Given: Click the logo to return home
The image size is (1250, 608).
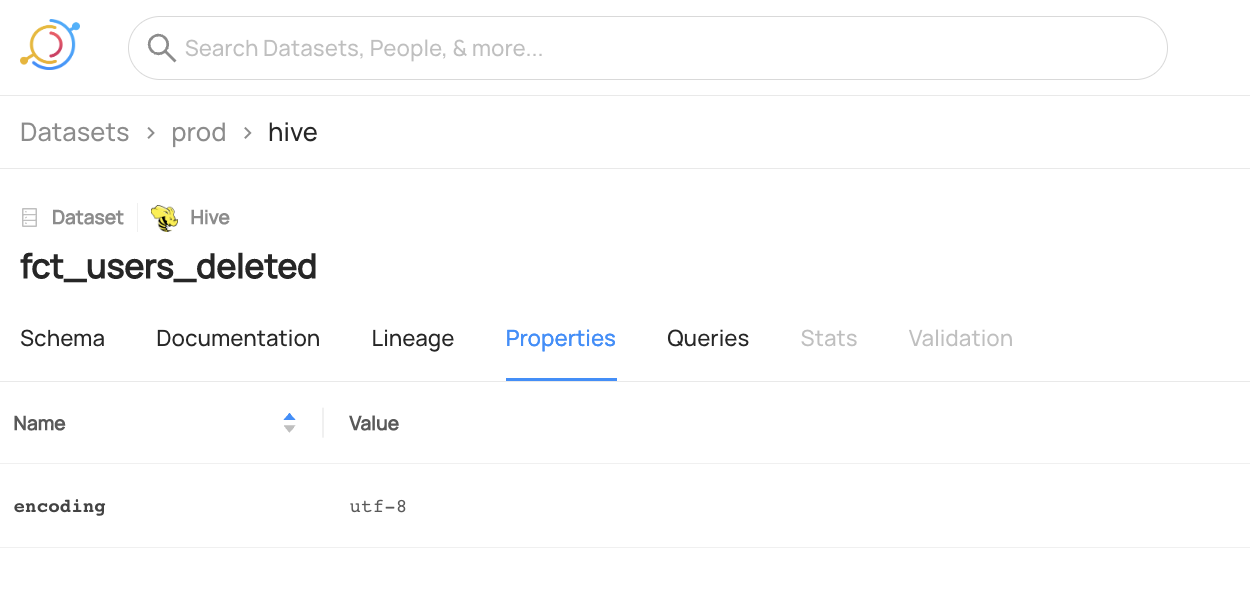Looking at the screenshot, I should (48, 47).
